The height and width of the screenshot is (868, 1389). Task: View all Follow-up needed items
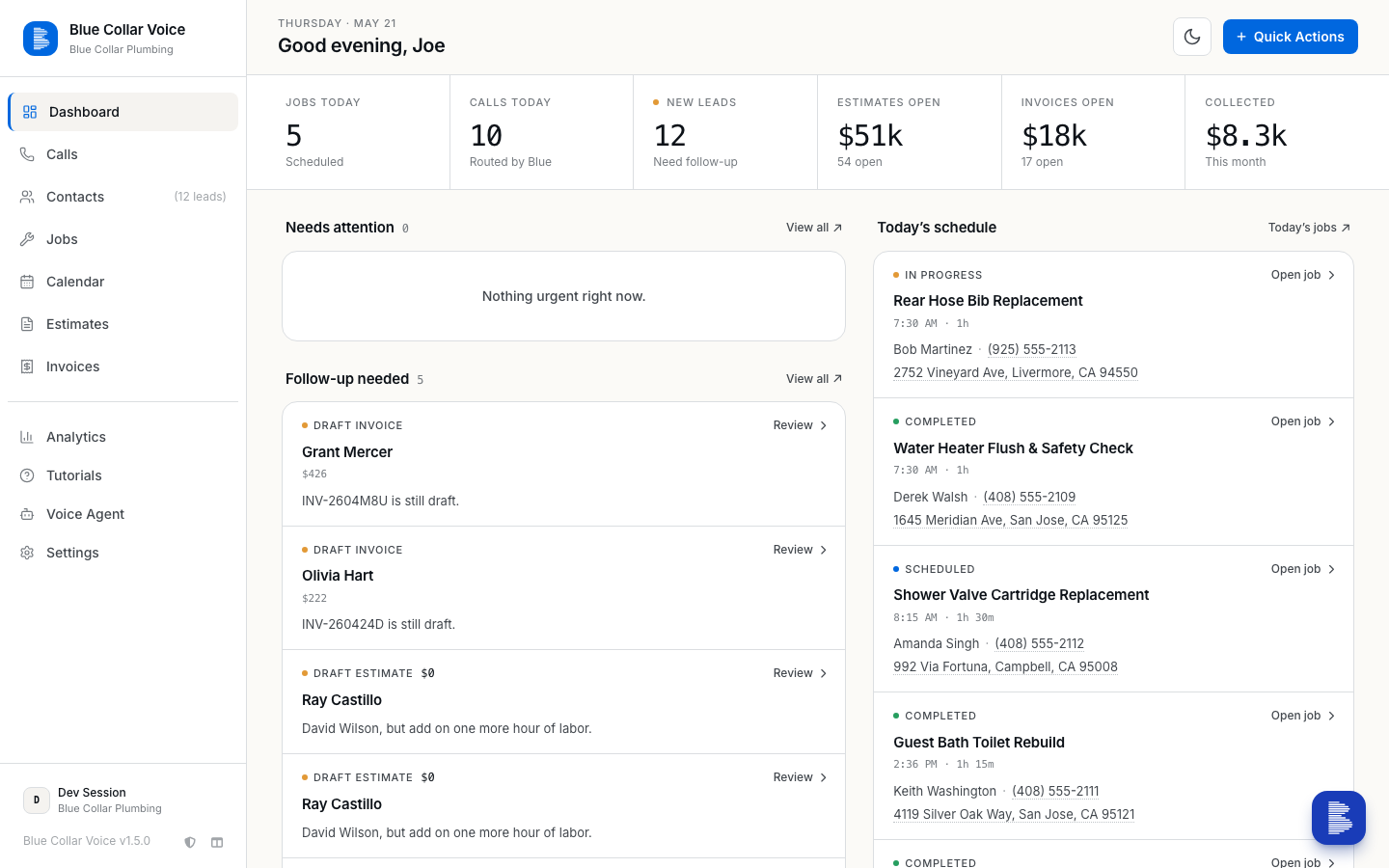(814, 379)
